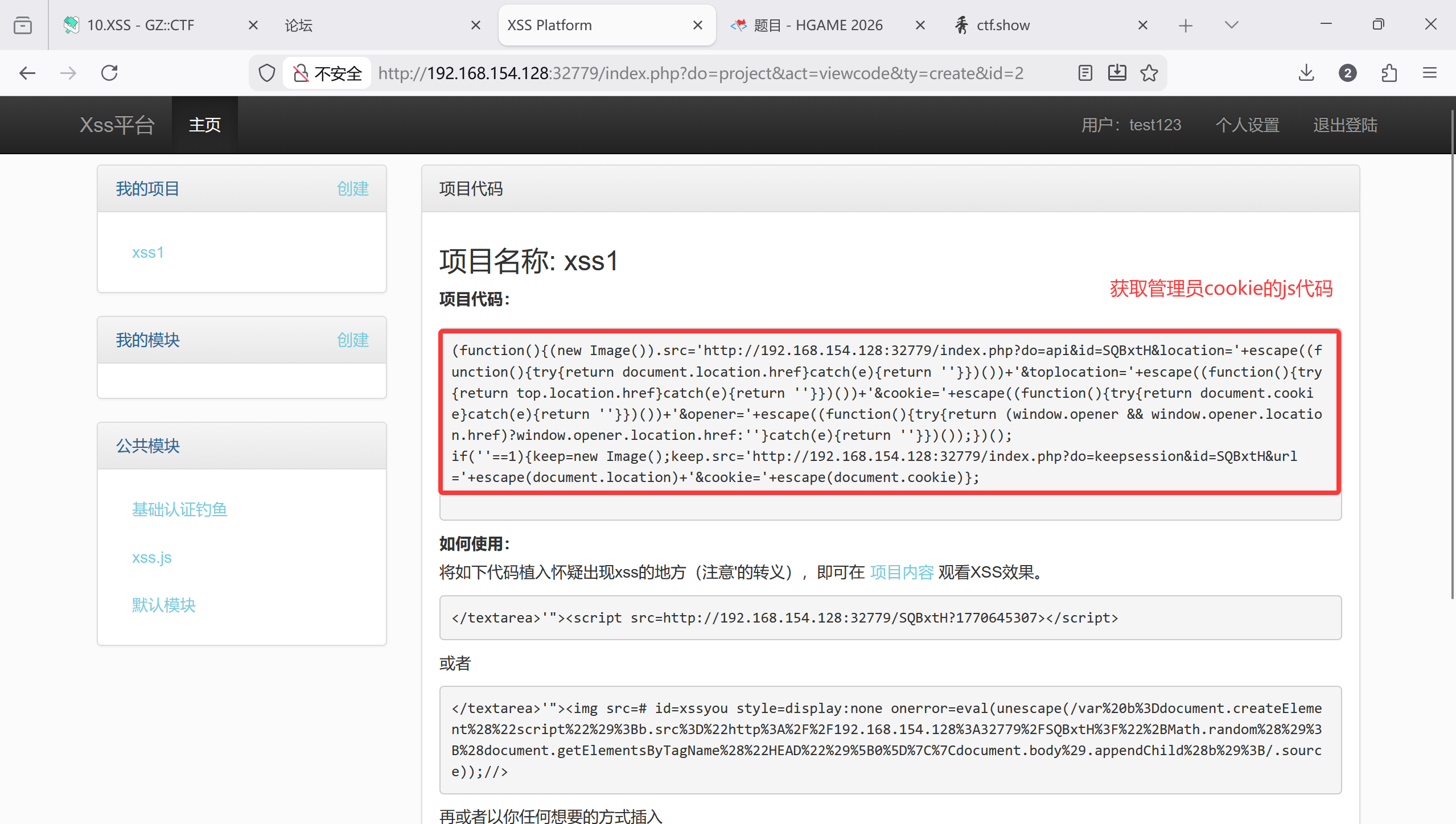Toggle reader view icon in the address bar

pos(1085,73)
